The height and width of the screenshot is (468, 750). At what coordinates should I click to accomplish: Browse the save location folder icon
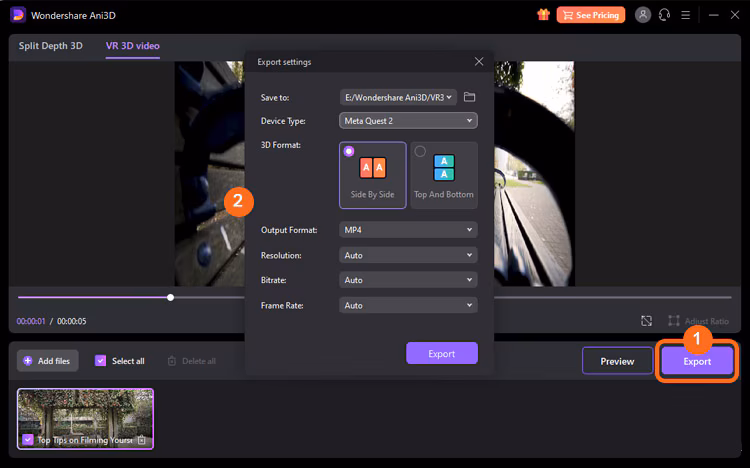pos(470,97)
